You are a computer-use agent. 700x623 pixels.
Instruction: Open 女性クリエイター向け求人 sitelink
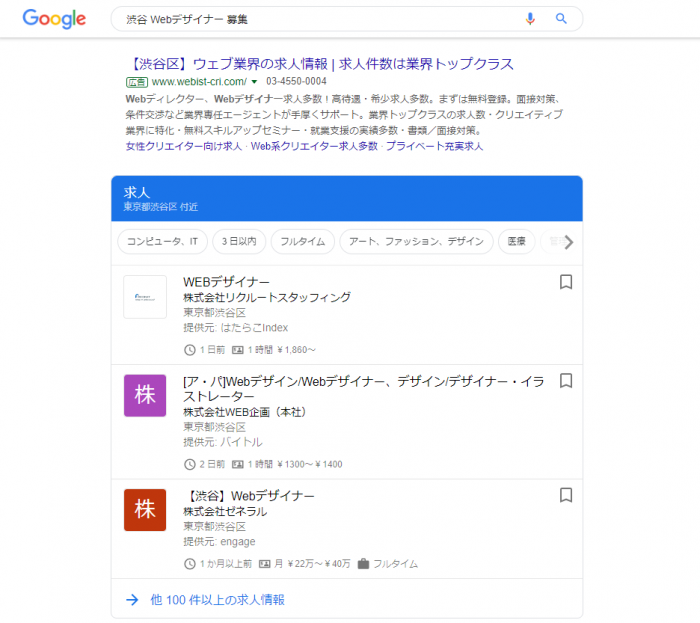click(183, 146)
